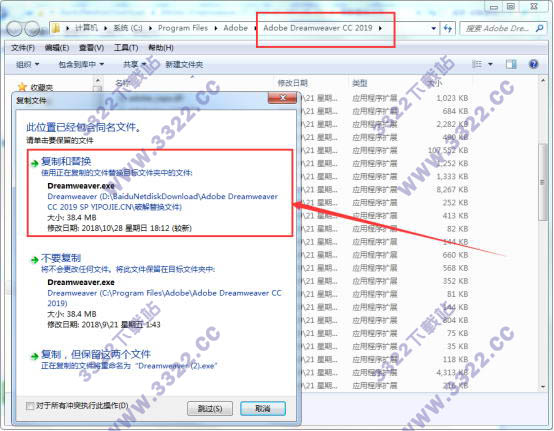Expand arrow after Adobe Dreamweaver CC 2019
The width and height of the screenshot is (554, 431).
[x=380, y=28]
